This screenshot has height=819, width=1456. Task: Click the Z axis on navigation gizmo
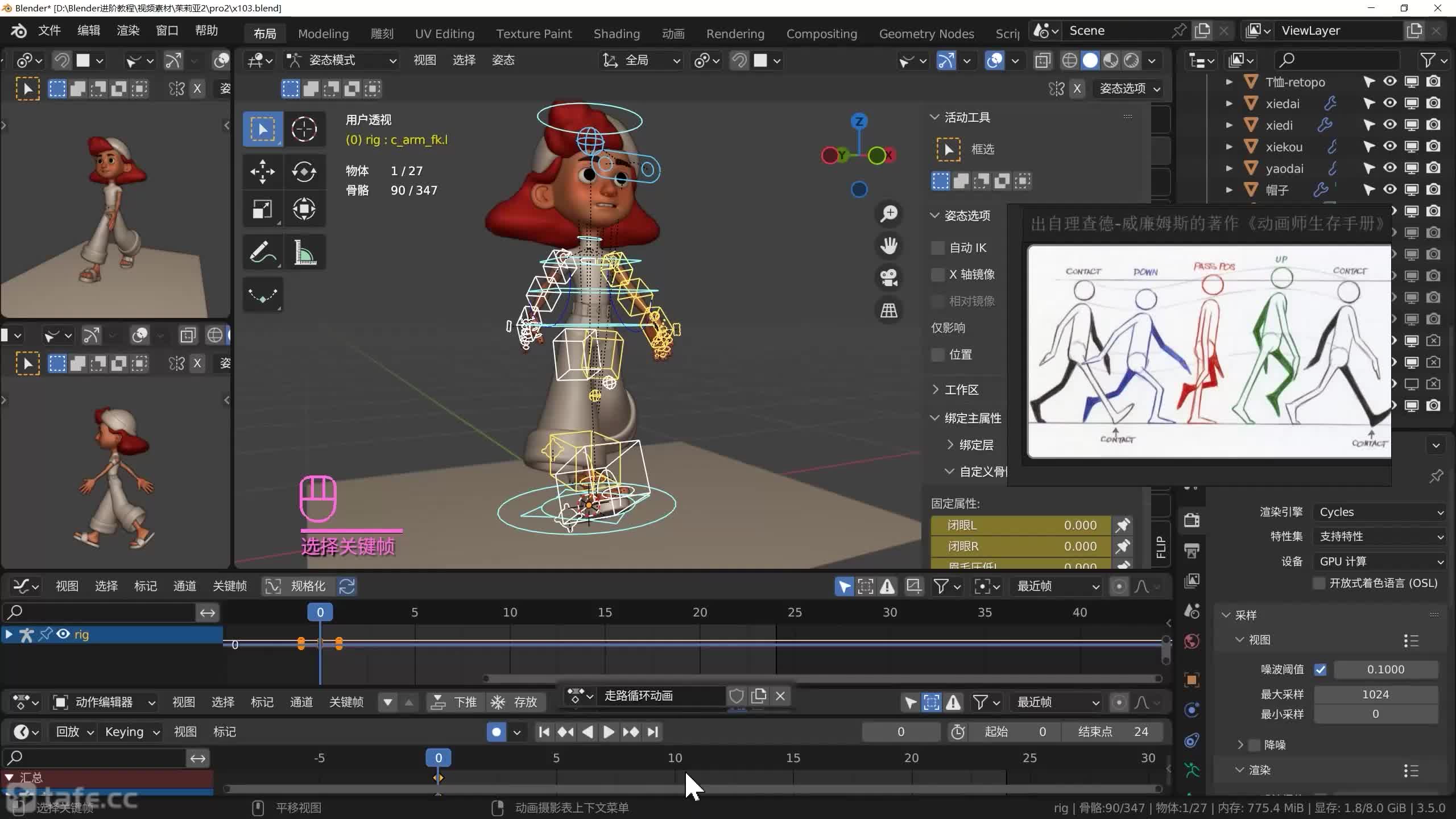click(859, 121)
